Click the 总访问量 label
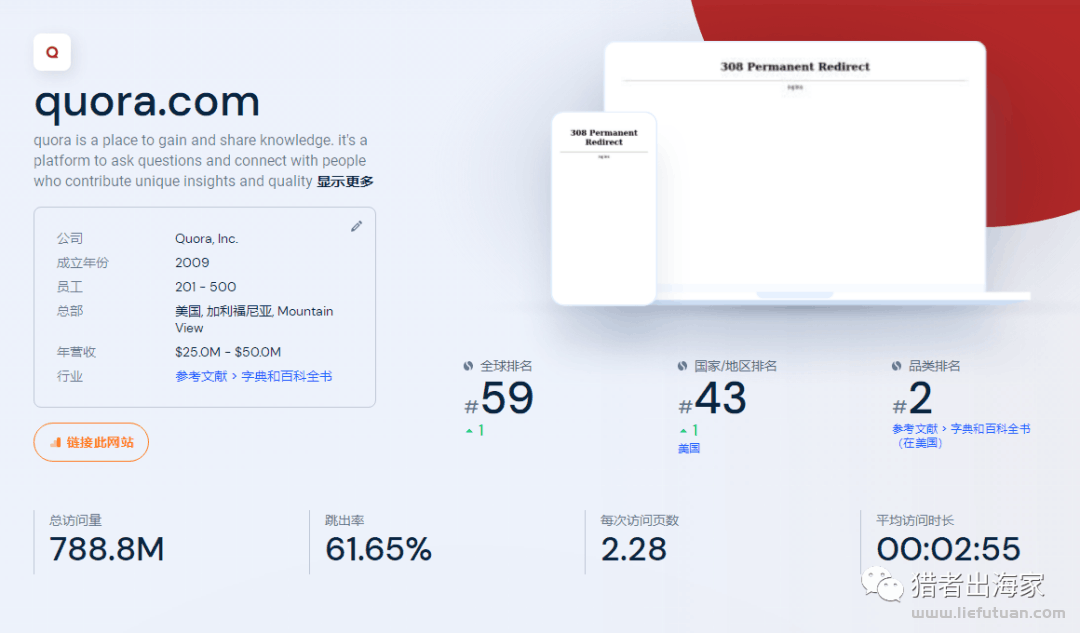 (x=75, y=520)
